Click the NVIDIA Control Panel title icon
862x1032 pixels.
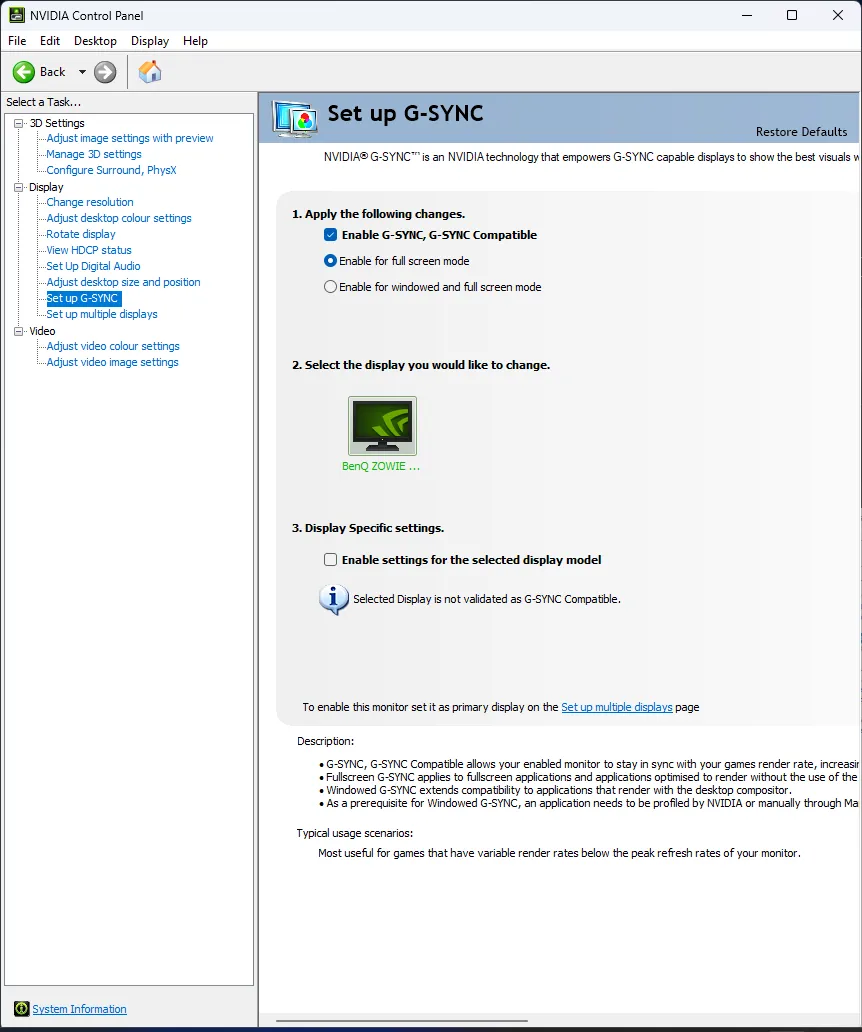click(16, 15)
